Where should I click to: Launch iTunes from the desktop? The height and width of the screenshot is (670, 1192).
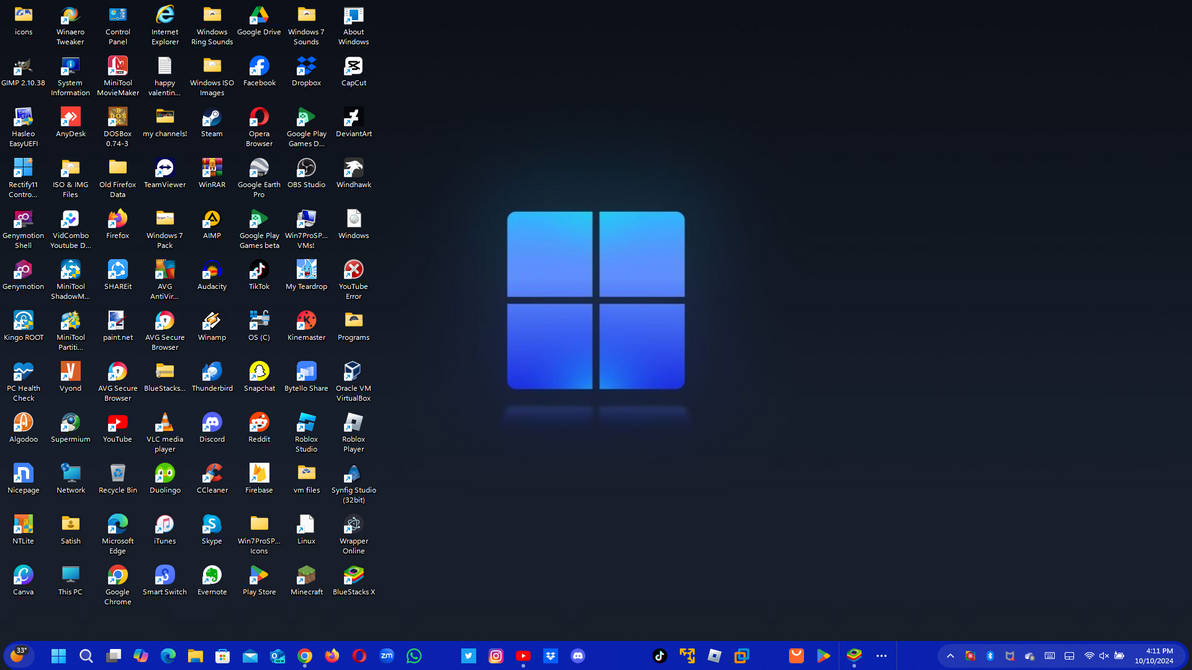(165, 530)
